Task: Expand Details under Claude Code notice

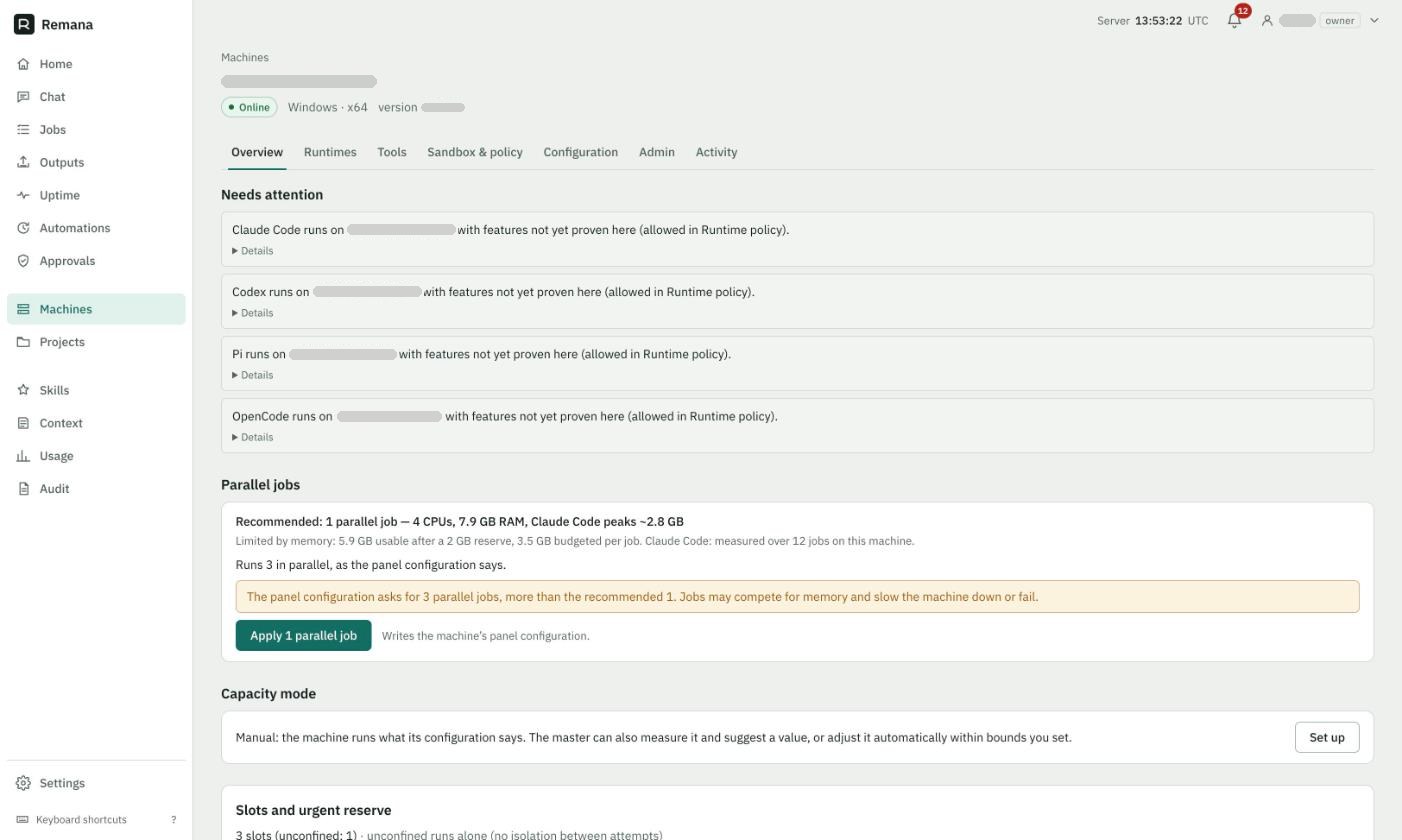Action: click(253, 251)
